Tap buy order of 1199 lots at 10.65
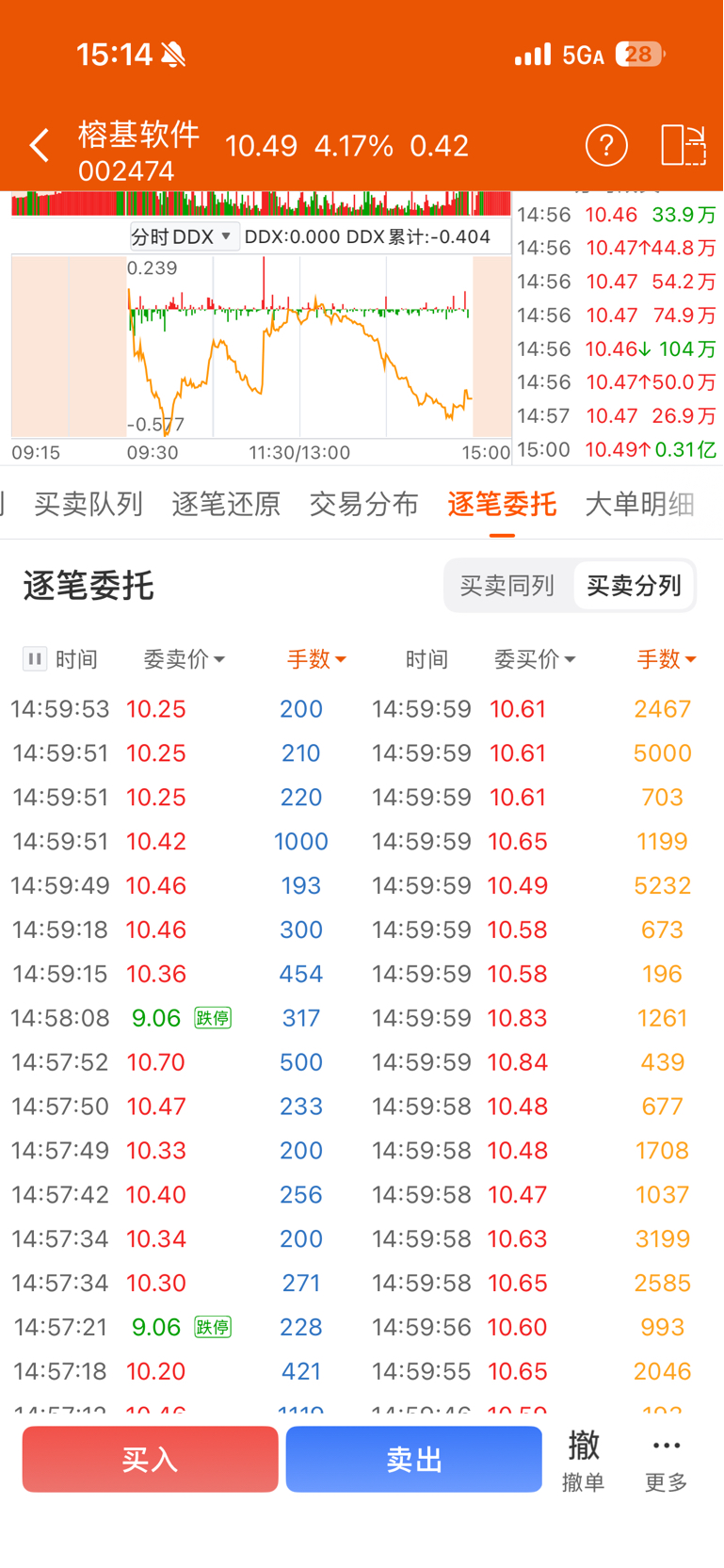Viewport: 724px width, 1568px height. tap(542, 841)
